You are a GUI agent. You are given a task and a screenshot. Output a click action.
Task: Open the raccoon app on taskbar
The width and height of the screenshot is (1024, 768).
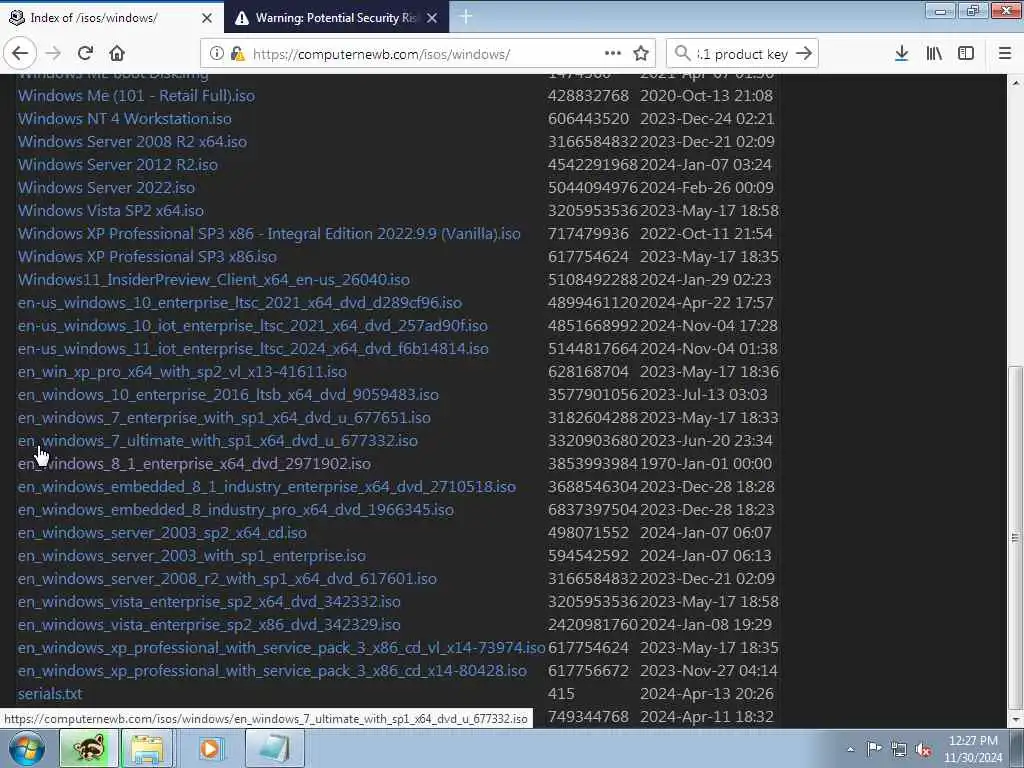pyautogui.click(x=88, y=748)
